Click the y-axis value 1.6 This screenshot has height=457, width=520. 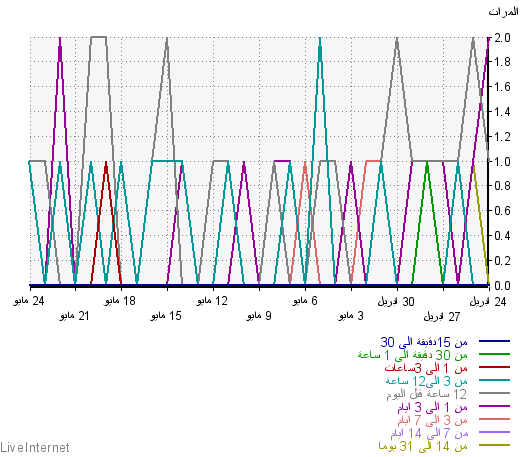point(502,87)
